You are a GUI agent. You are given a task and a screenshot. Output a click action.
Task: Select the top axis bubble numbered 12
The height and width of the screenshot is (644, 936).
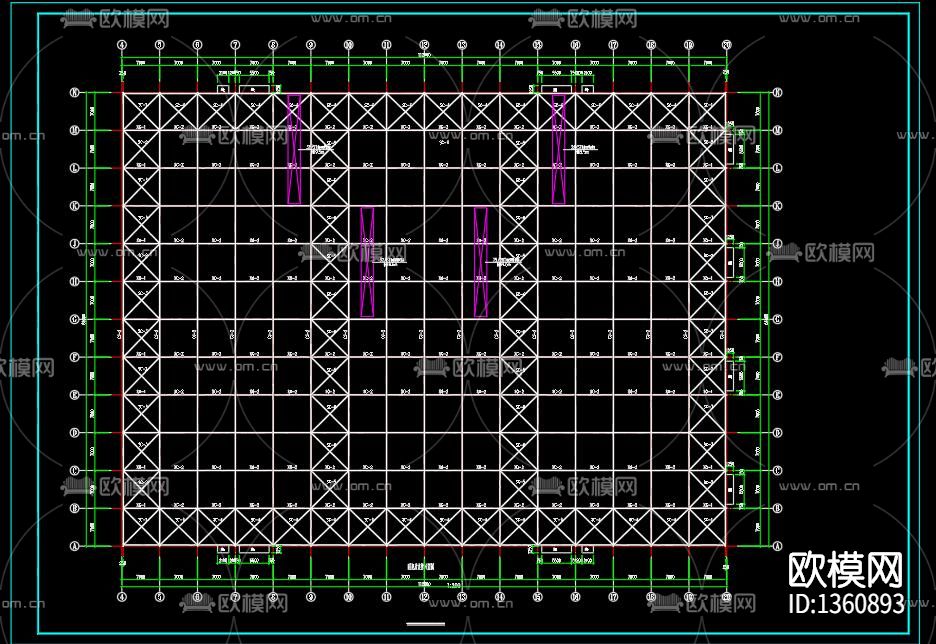(x=424, y=45)
